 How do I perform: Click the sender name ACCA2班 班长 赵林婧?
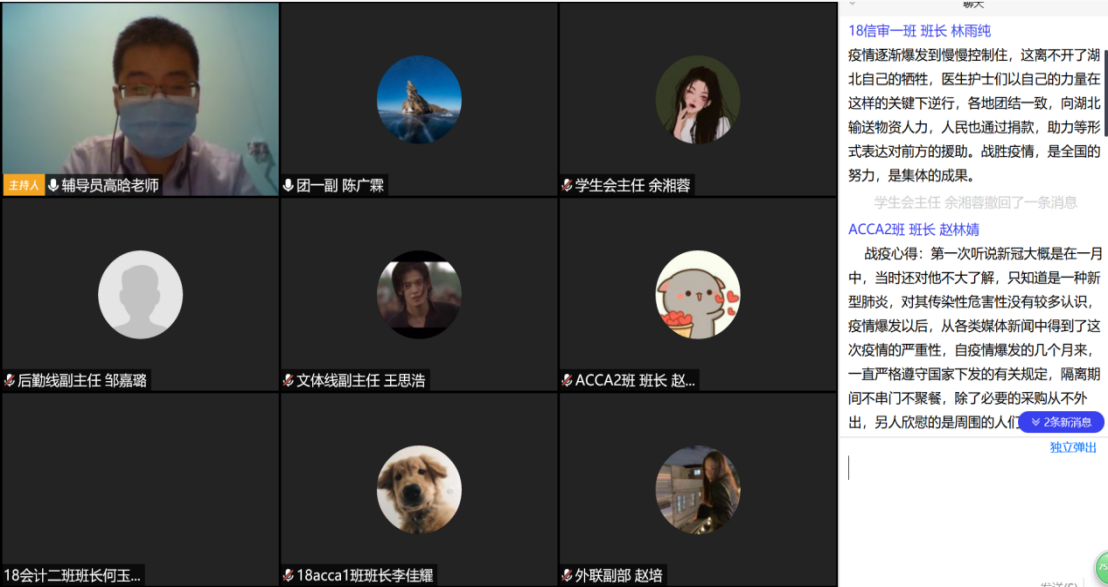tap(914, 230)
